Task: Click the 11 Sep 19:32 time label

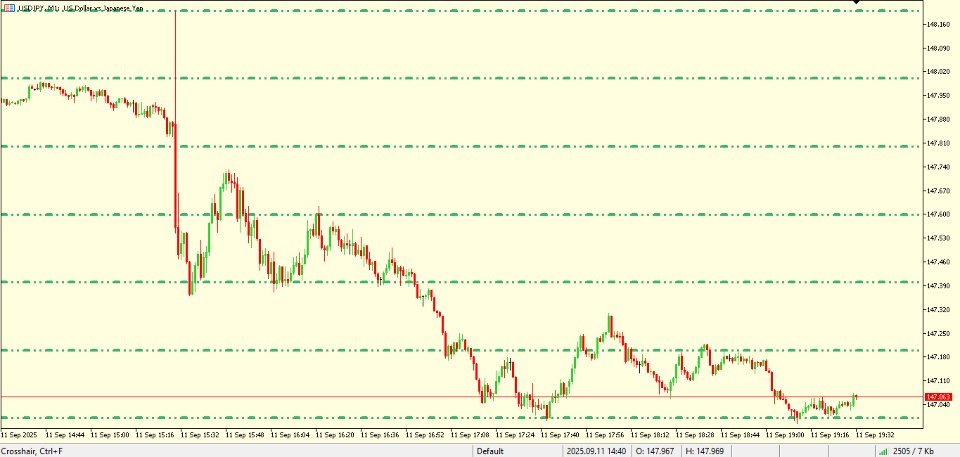Action: [875, 435]
